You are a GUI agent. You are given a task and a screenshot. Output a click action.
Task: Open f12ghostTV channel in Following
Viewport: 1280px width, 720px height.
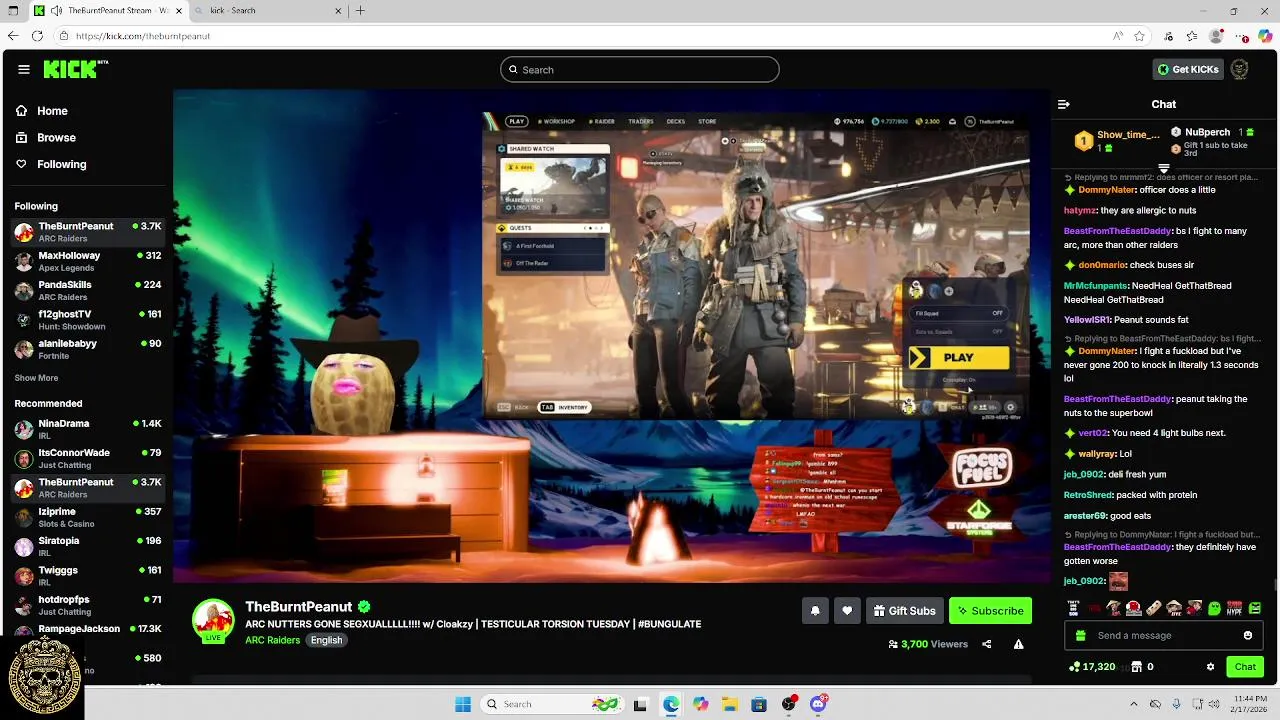tap(88, 320)
